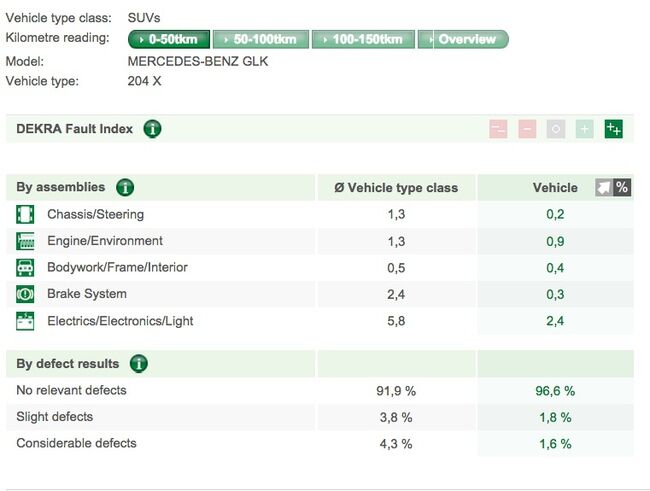Click the DEKRA Fault Index info icon
This screenshot has width=650, height=491.
[152, 129]
